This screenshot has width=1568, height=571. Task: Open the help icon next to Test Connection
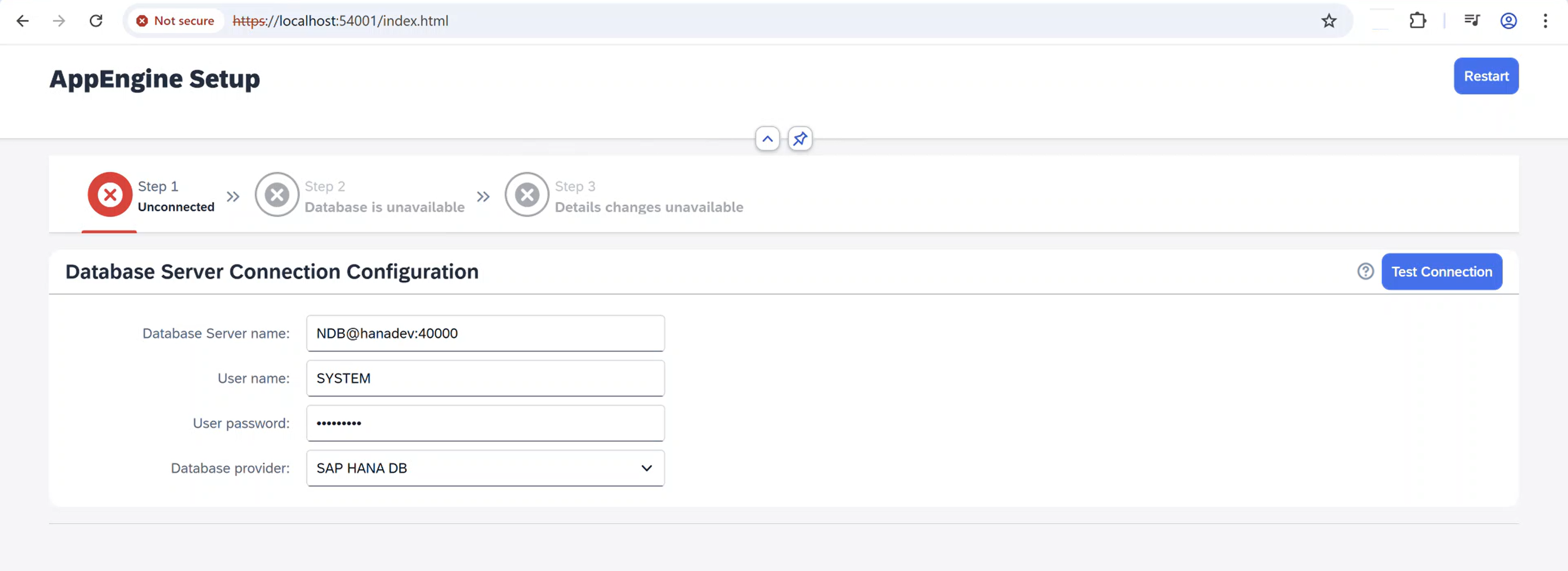(1365, 271)
